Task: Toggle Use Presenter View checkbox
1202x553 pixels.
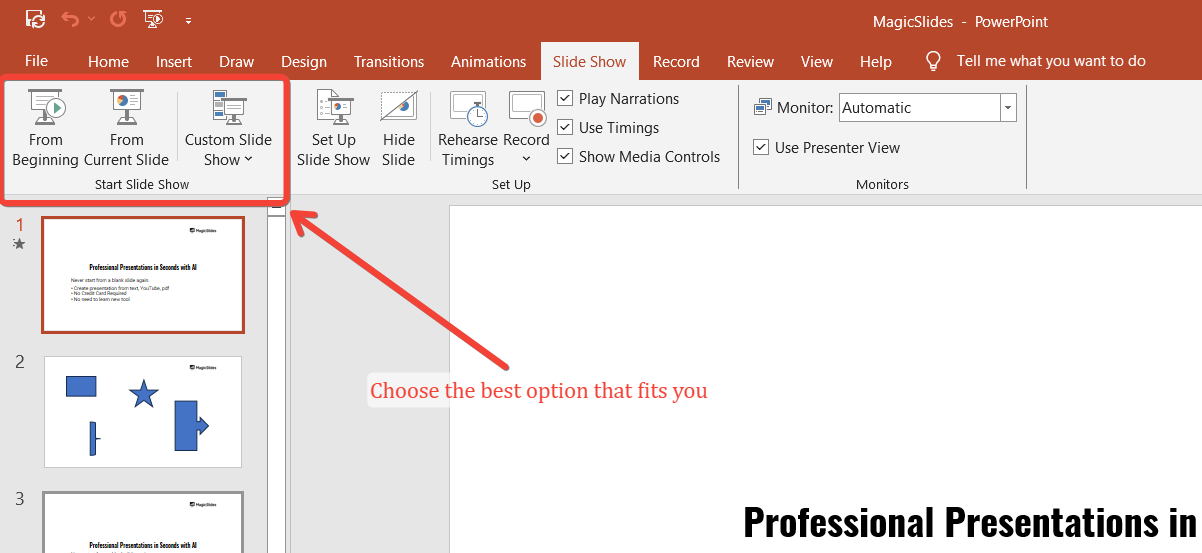Action: [x=761, y=147]
